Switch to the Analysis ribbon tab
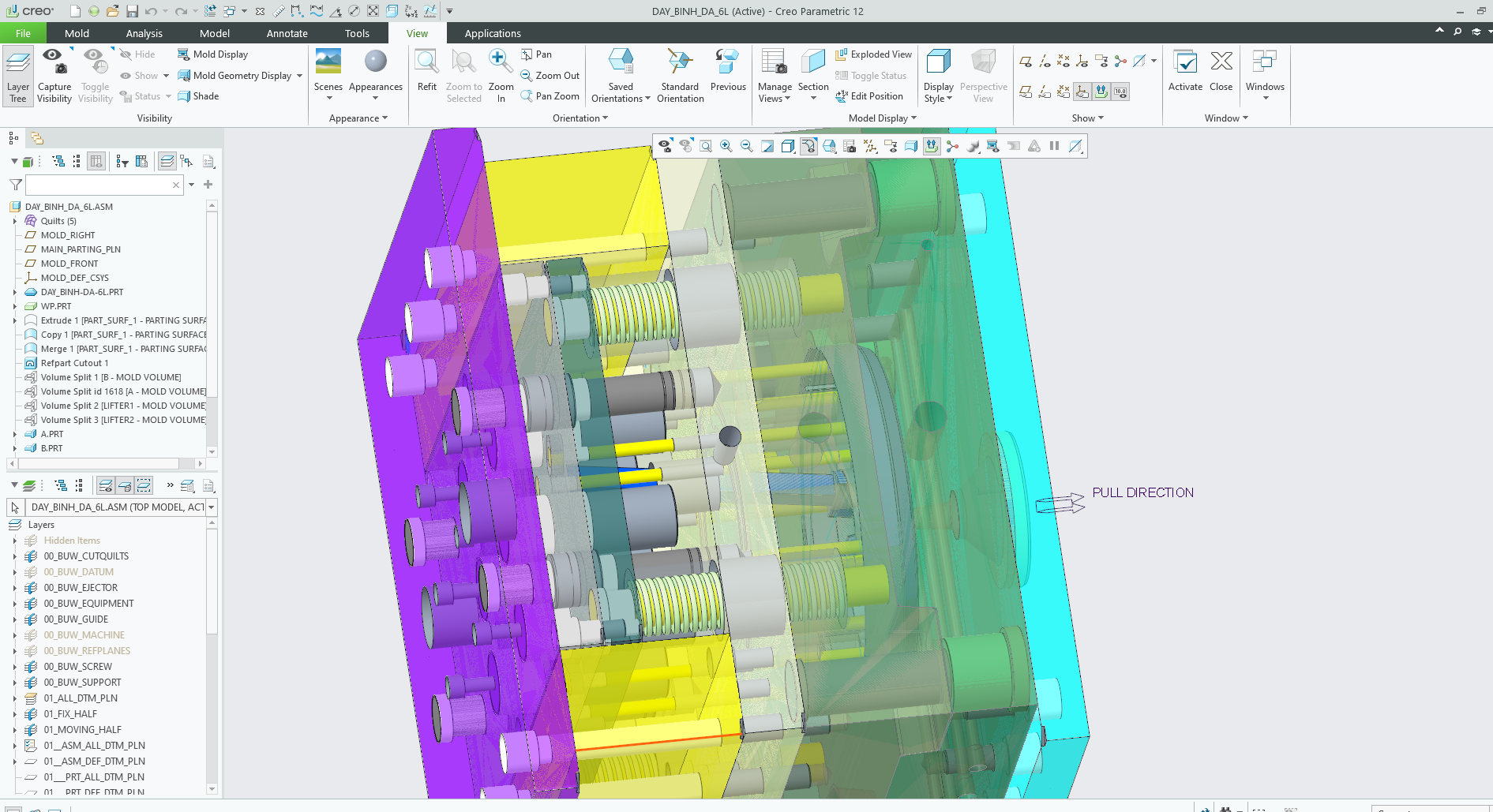 click(x=144, y=33)
